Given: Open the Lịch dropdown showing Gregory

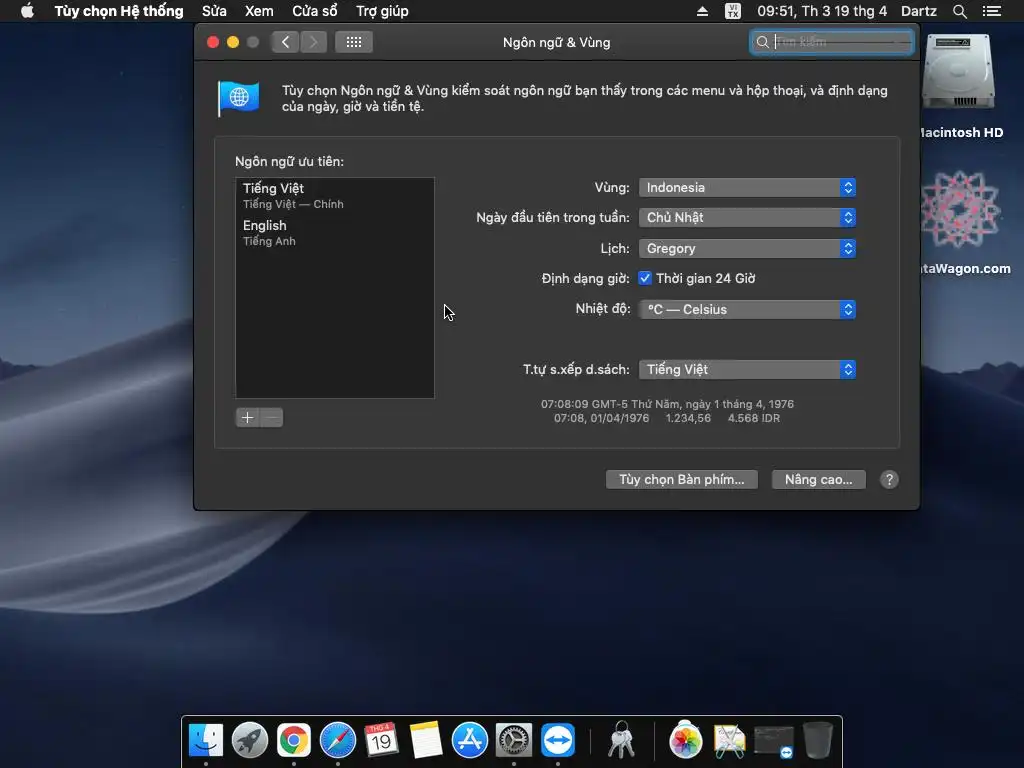Looking at the screenshot, I should point(747,248).
